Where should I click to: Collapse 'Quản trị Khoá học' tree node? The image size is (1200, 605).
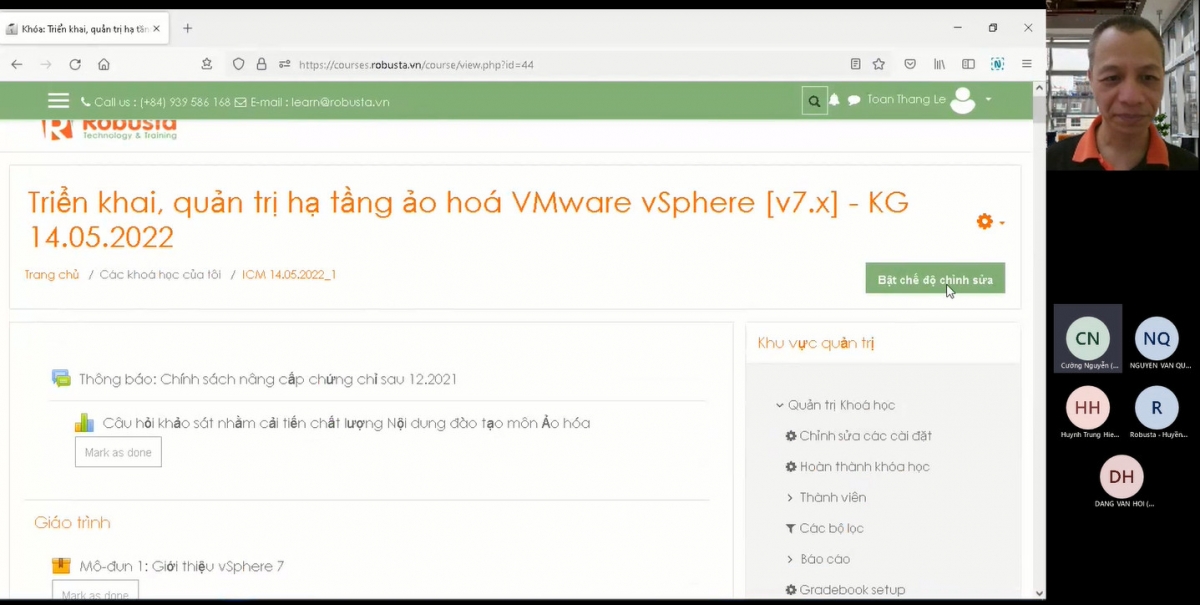(780, 405)
